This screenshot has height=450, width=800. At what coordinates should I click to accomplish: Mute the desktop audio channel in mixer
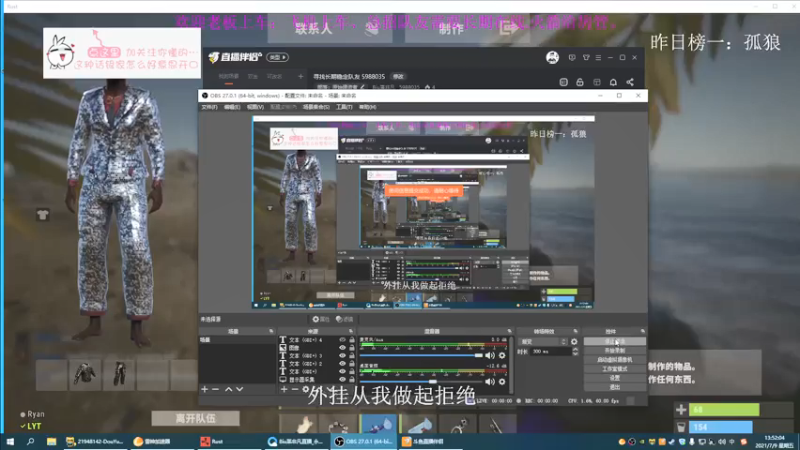point(490,381)
